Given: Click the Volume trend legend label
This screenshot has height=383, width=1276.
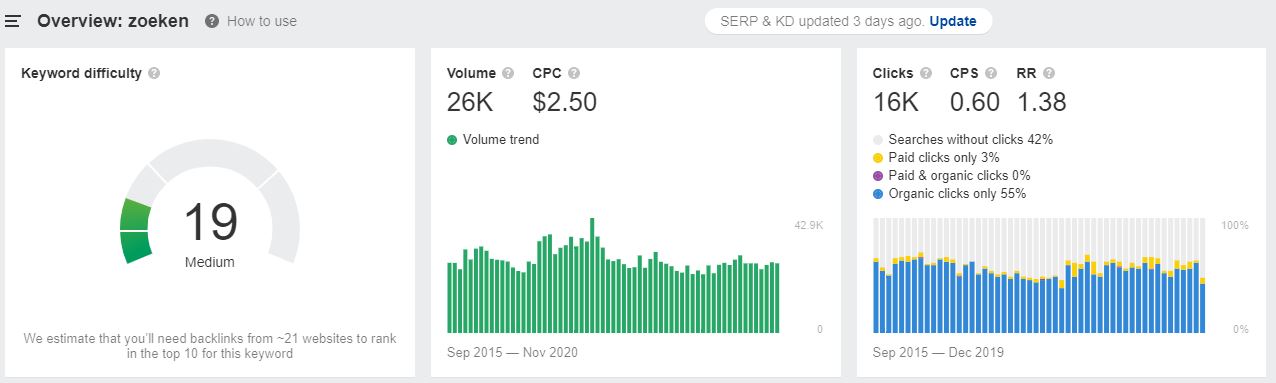Looking at the screenshot, I should tap(501, 140).
